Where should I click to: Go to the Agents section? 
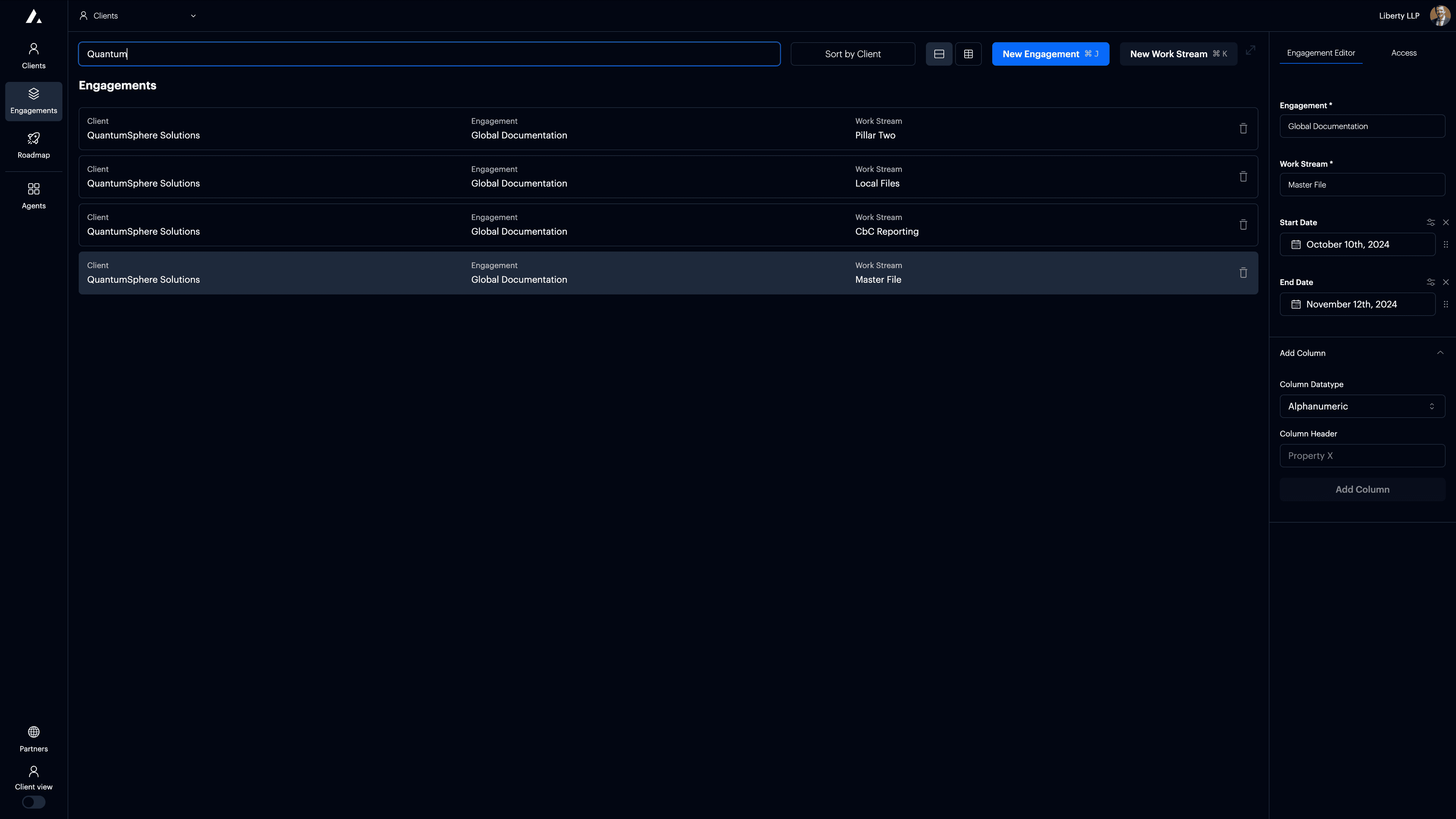tap(33, 195)
